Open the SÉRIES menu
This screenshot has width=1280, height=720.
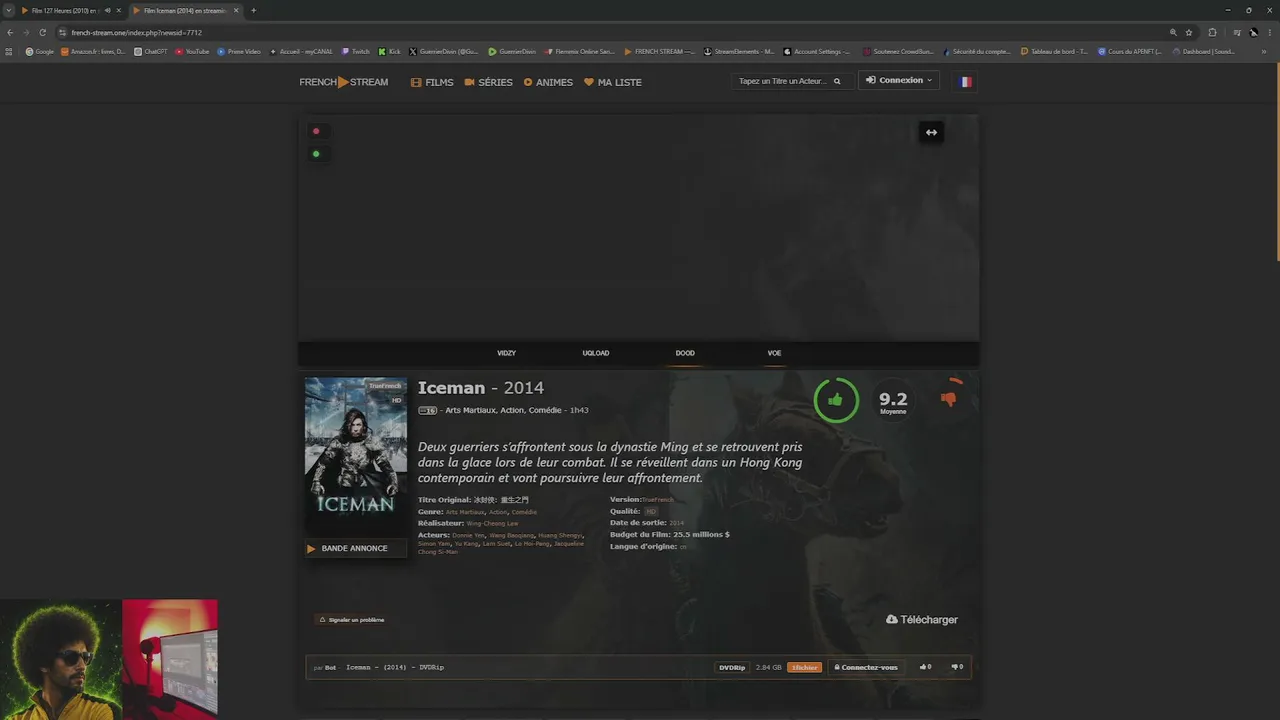click(x=489, y=82)
